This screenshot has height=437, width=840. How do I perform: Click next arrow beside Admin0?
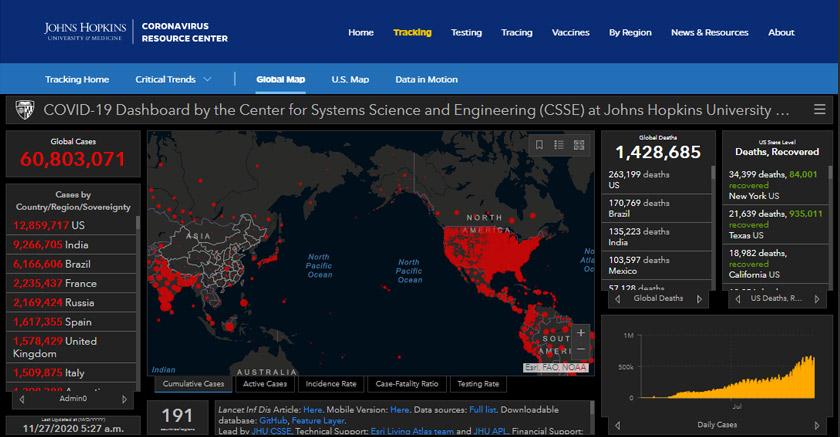pos(126,398)
